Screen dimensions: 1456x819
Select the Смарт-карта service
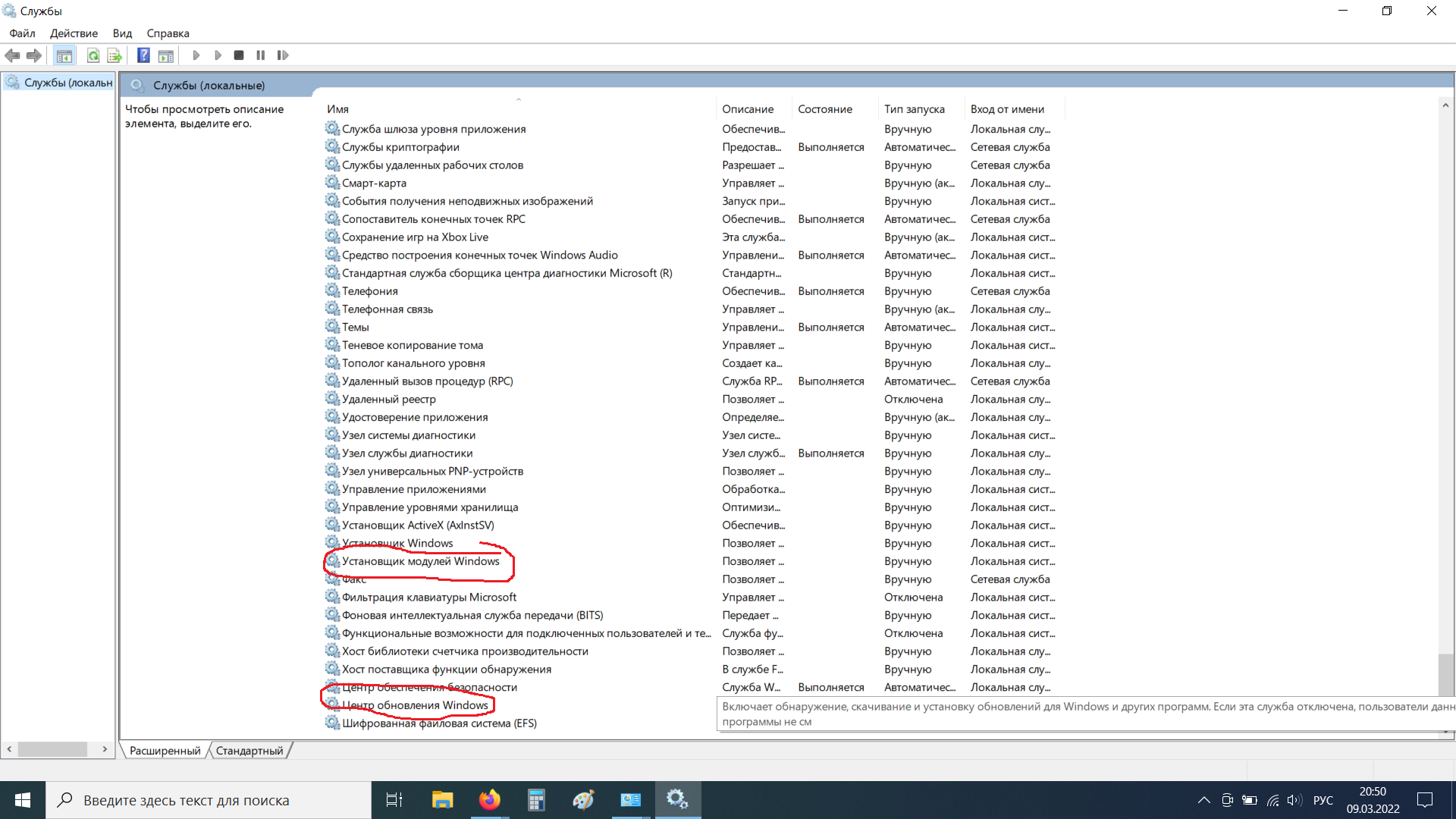(x=374, y=183)
